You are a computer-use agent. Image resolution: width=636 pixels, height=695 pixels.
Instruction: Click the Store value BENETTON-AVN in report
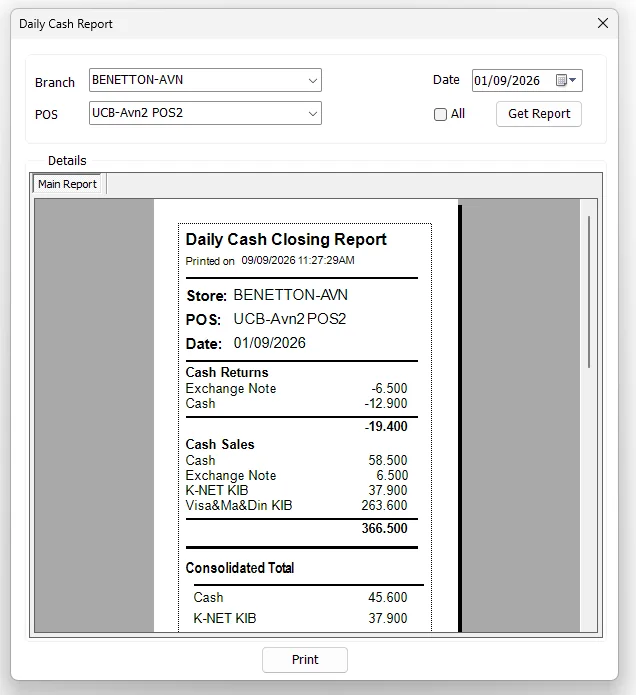[291, 295]
